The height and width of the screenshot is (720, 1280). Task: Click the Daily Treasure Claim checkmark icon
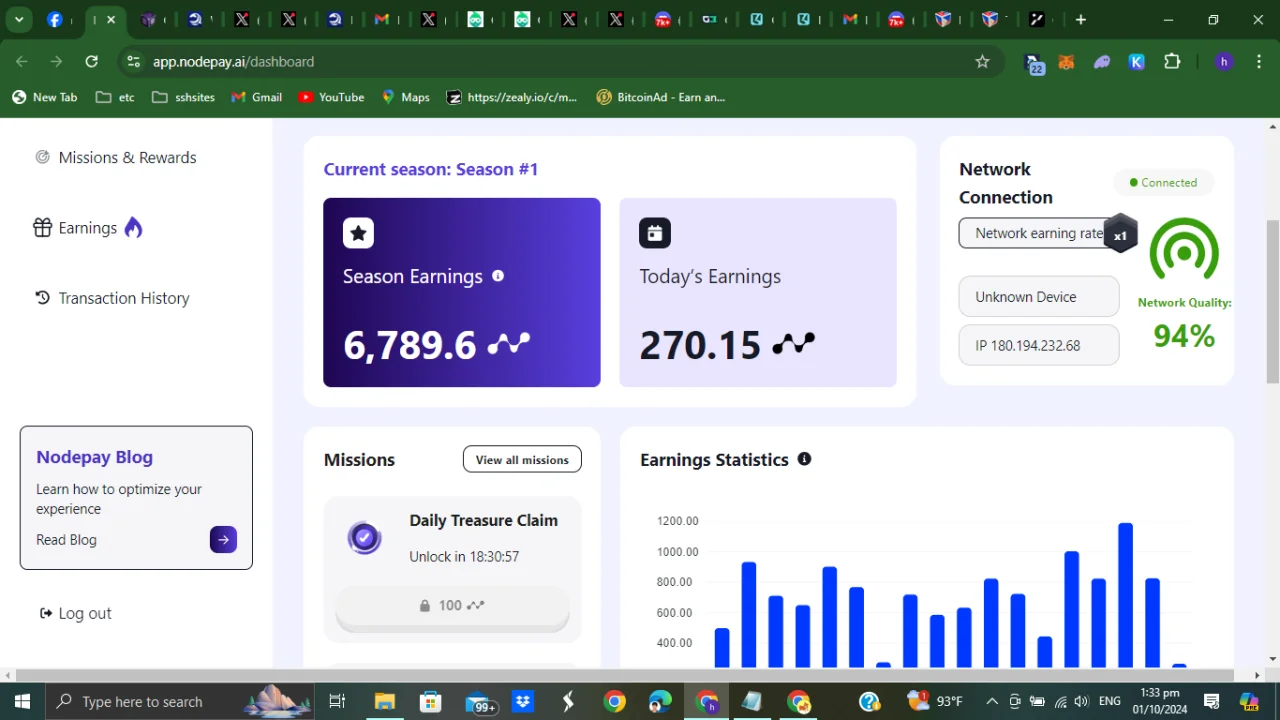coord(364,538)
